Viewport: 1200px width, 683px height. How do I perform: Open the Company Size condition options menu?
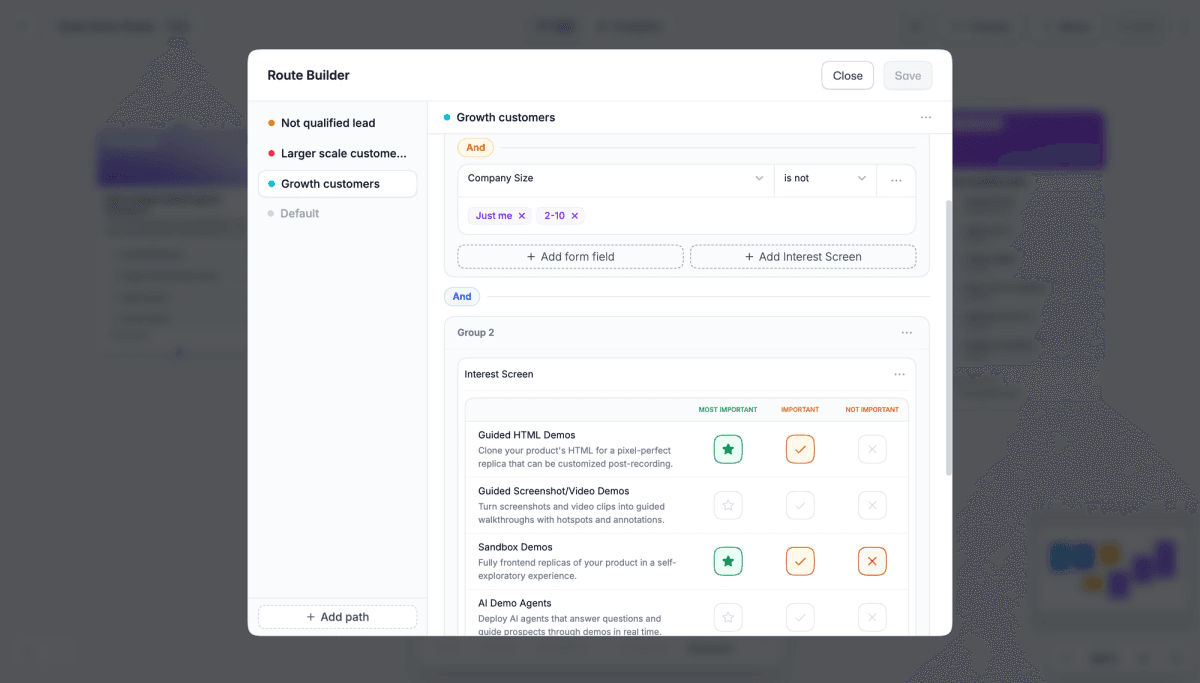(896, 179)
